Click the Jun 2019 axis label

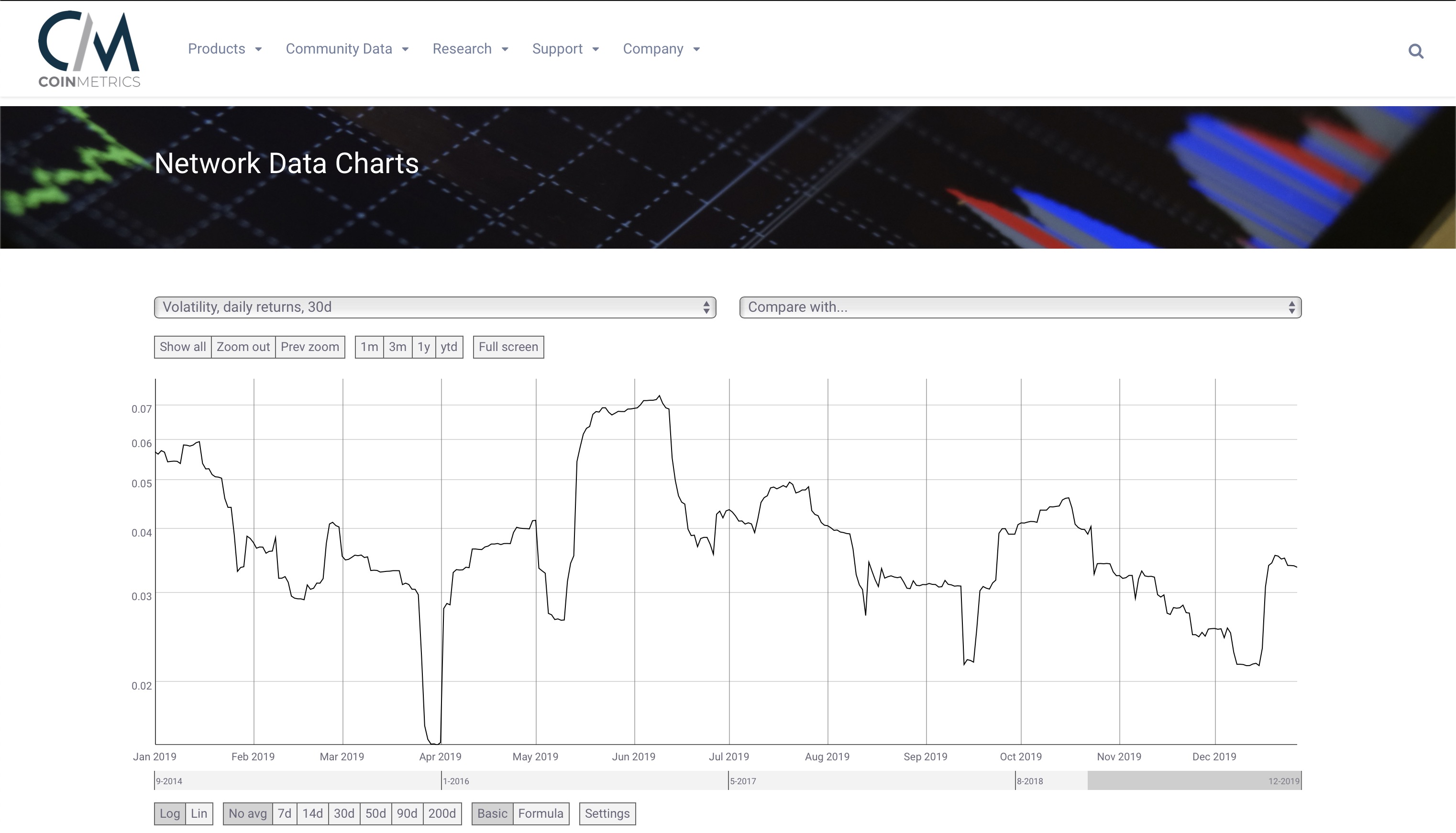pos(633,756)
